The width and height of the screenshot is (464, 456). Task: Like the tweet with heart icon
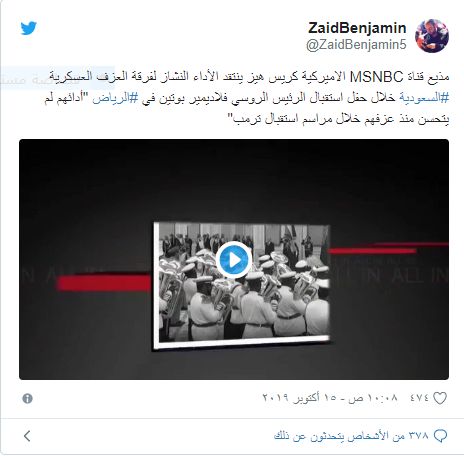440,398
